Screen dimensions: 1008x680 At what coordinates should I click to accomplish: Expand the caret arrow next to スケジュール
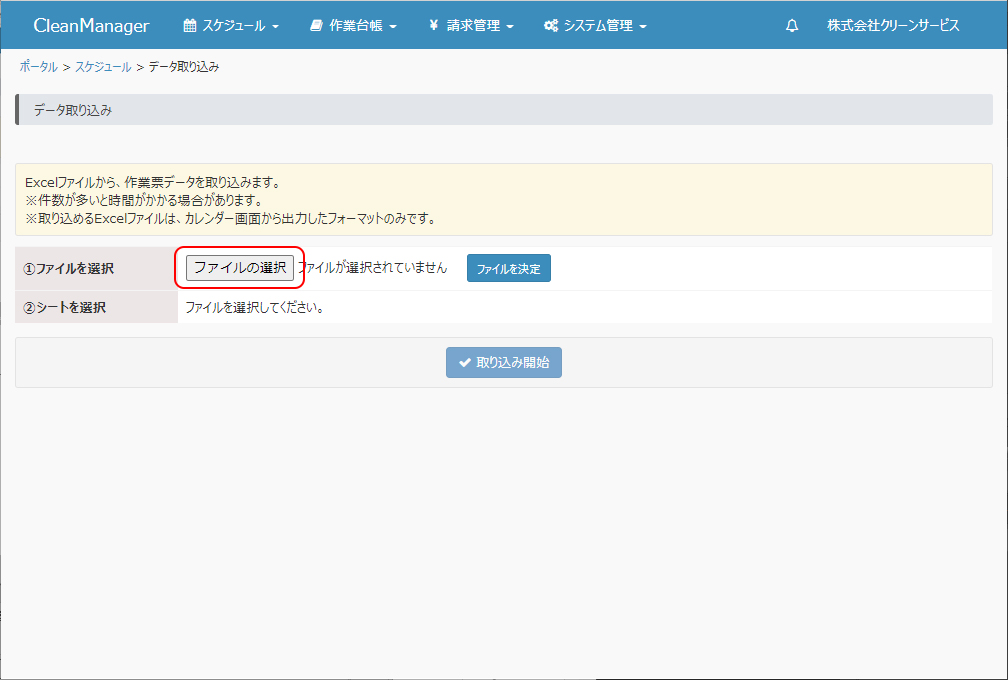276,27
